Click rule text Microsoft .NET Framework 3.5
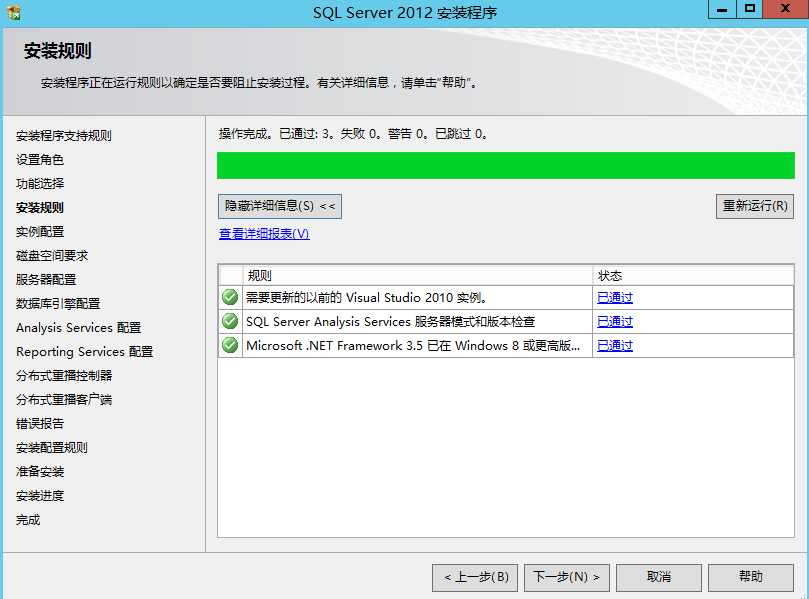This screenshot has width=809, height=599. coord(413,346)
